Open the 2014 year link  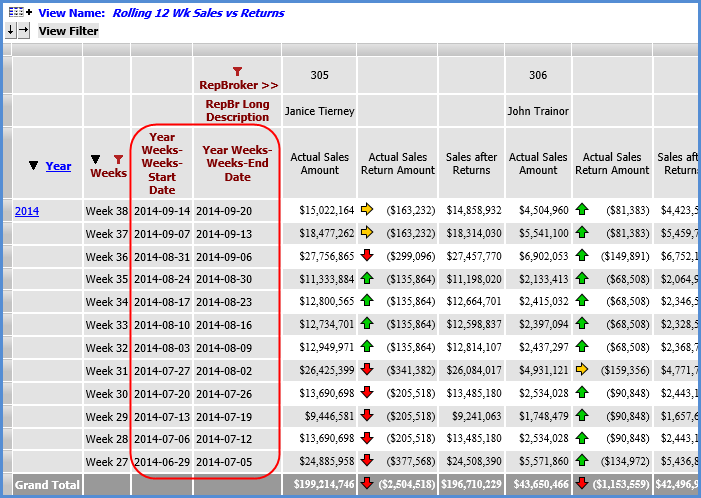pyautogui.click(x=27, y=211)
